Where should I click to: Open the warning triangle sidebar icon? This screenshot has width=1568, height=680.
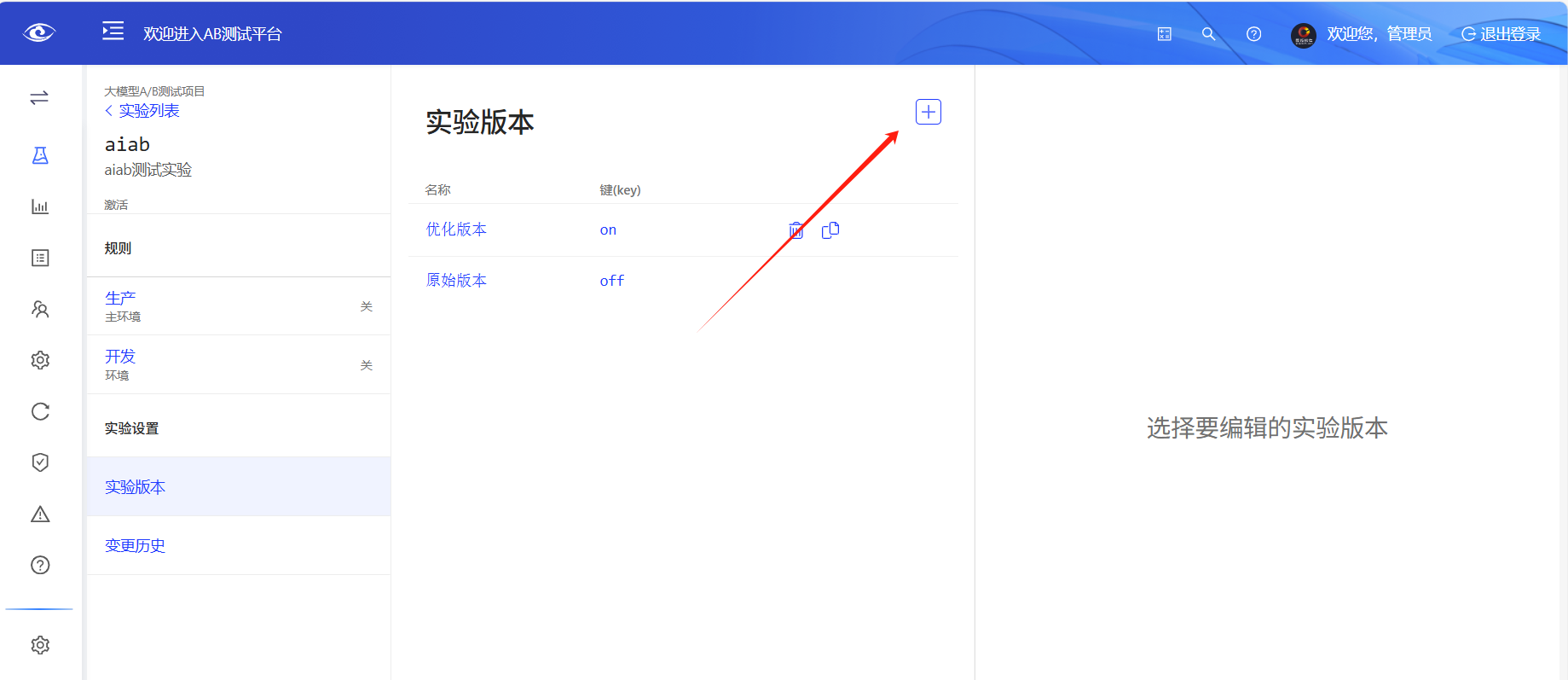click(x=40, y=514)
